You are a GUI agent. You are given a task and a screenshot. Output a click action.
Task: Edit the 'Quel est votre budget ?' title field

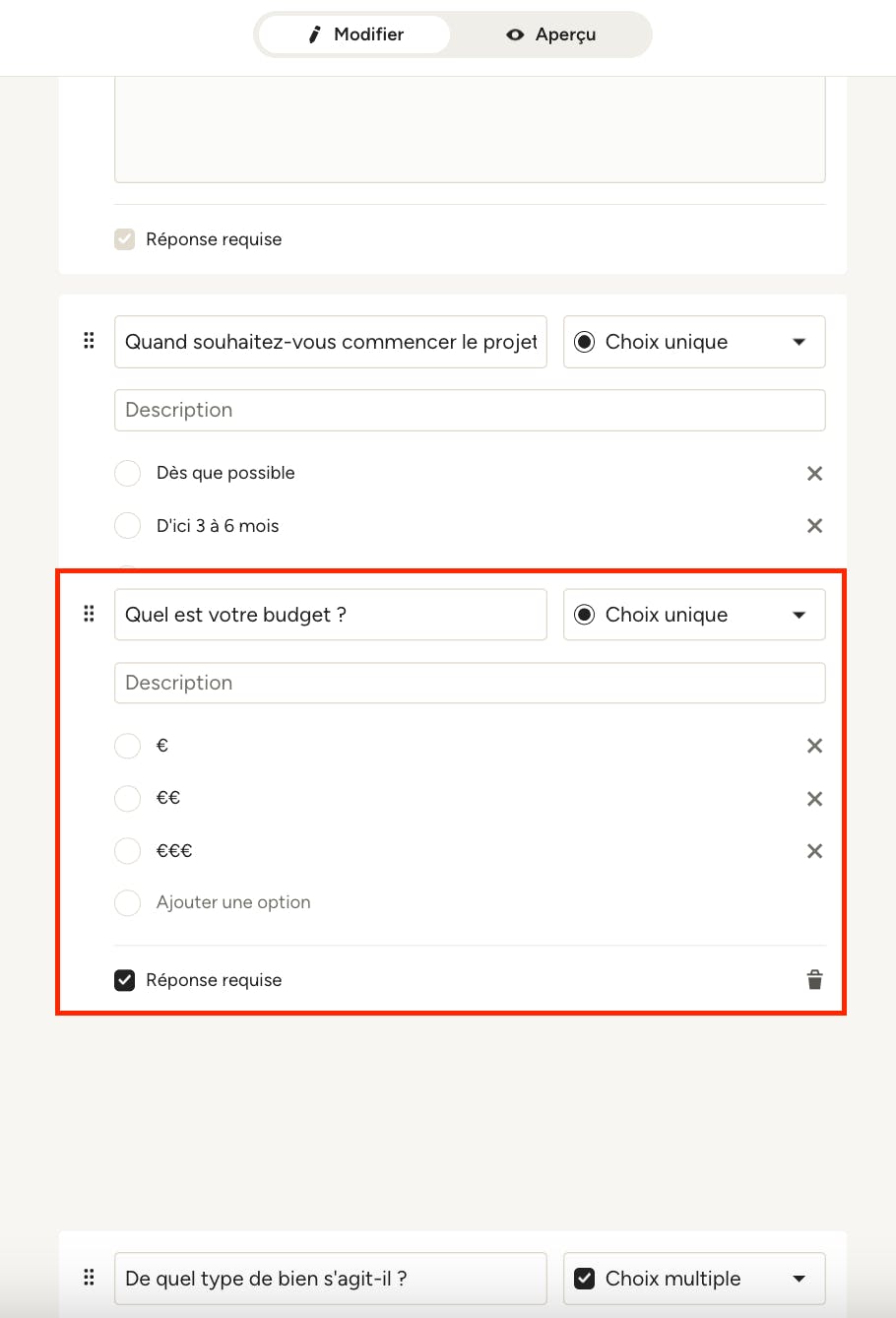coord(331,615)
